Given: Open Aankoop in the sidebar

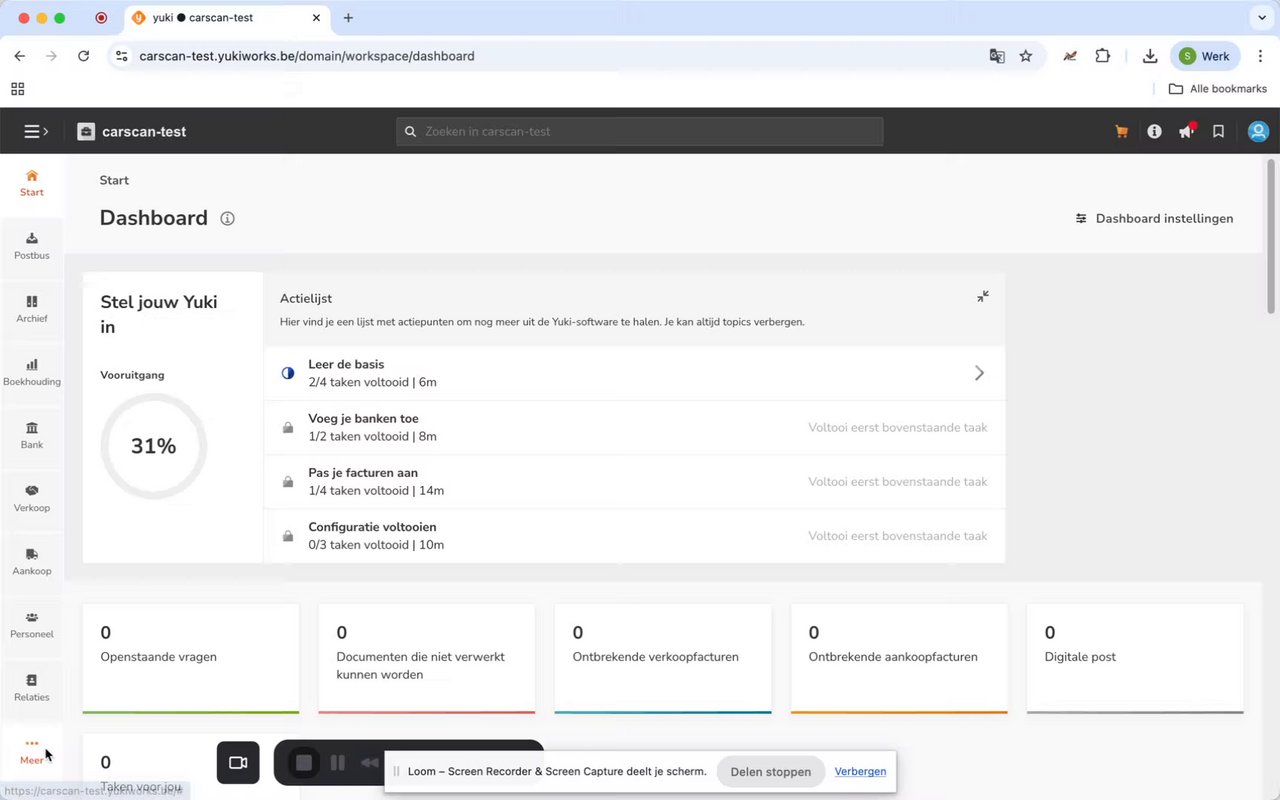Looking at the screenshot, I should pyautogui.click(x=32, y=560).
